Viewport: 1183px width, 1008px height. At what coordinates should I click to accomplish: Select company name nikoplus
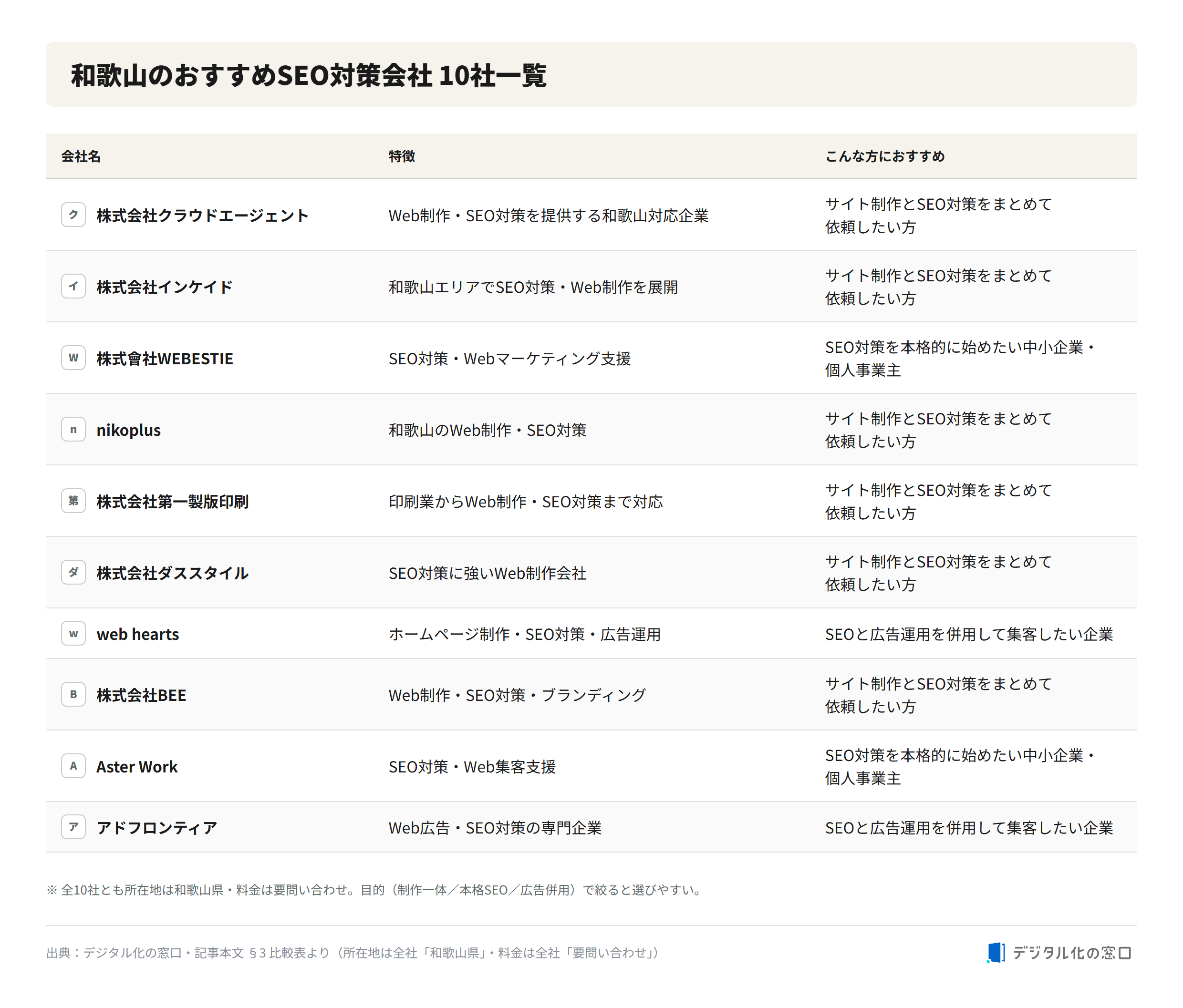coord(128,430)
